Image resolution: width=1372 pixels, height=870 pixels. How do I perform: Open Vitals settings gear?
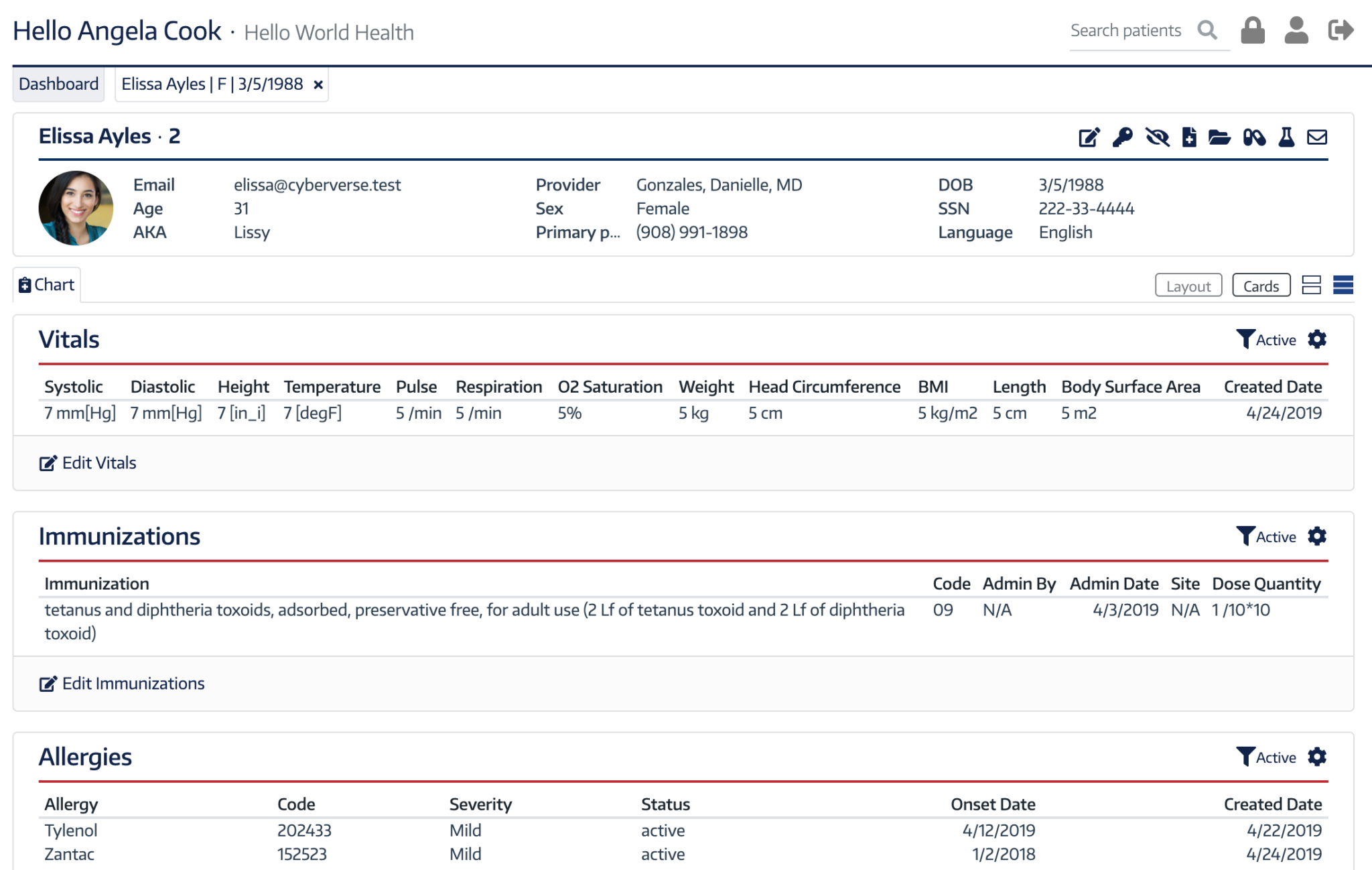coord(1317,339)
